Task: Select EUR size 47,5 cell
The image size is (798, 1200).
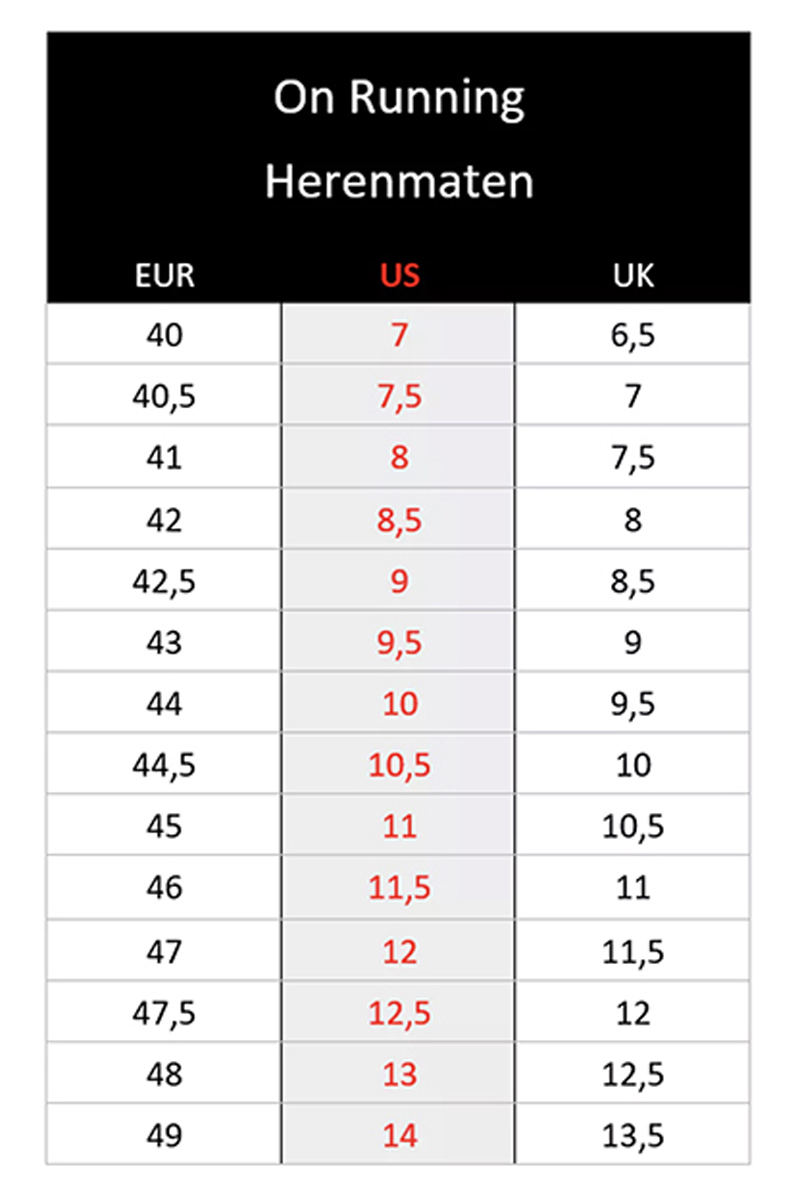Action: [165, 1011]
